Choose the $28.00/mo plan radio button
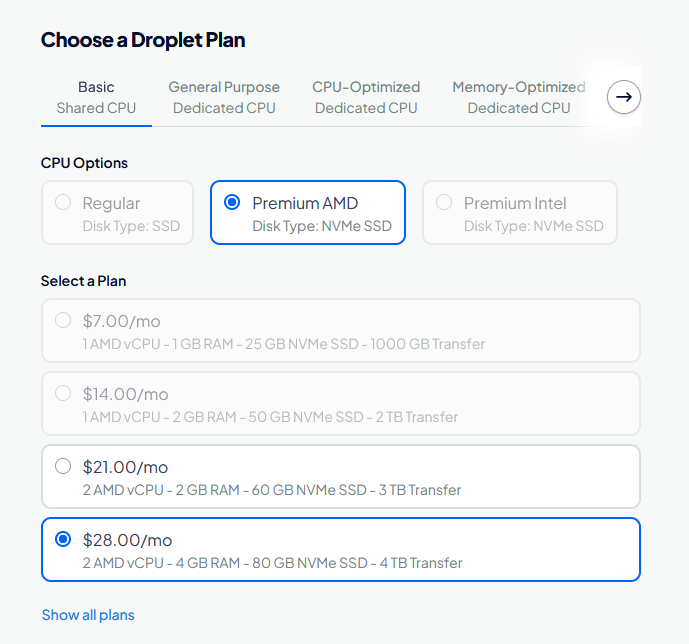 [63, 539]
